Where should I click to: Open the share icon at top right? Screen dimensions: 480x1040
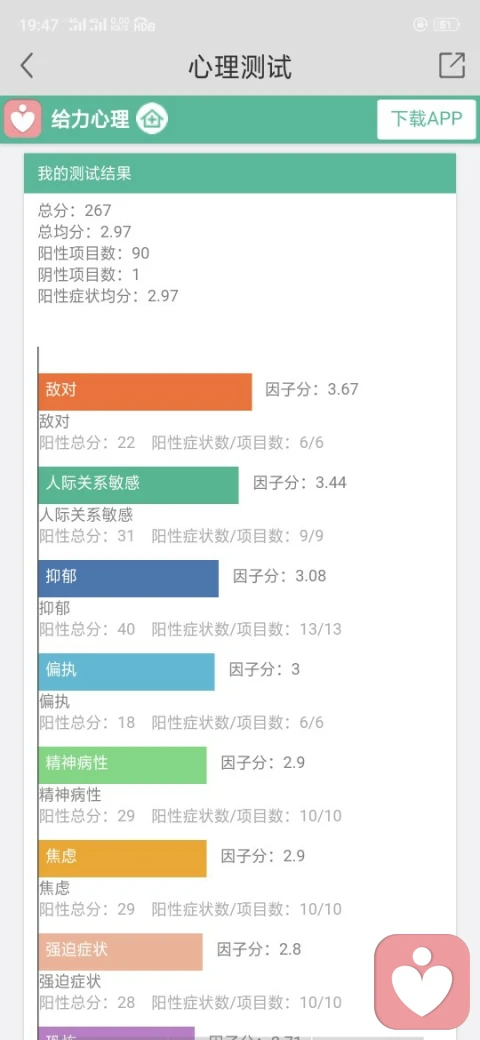click(452, 66)
